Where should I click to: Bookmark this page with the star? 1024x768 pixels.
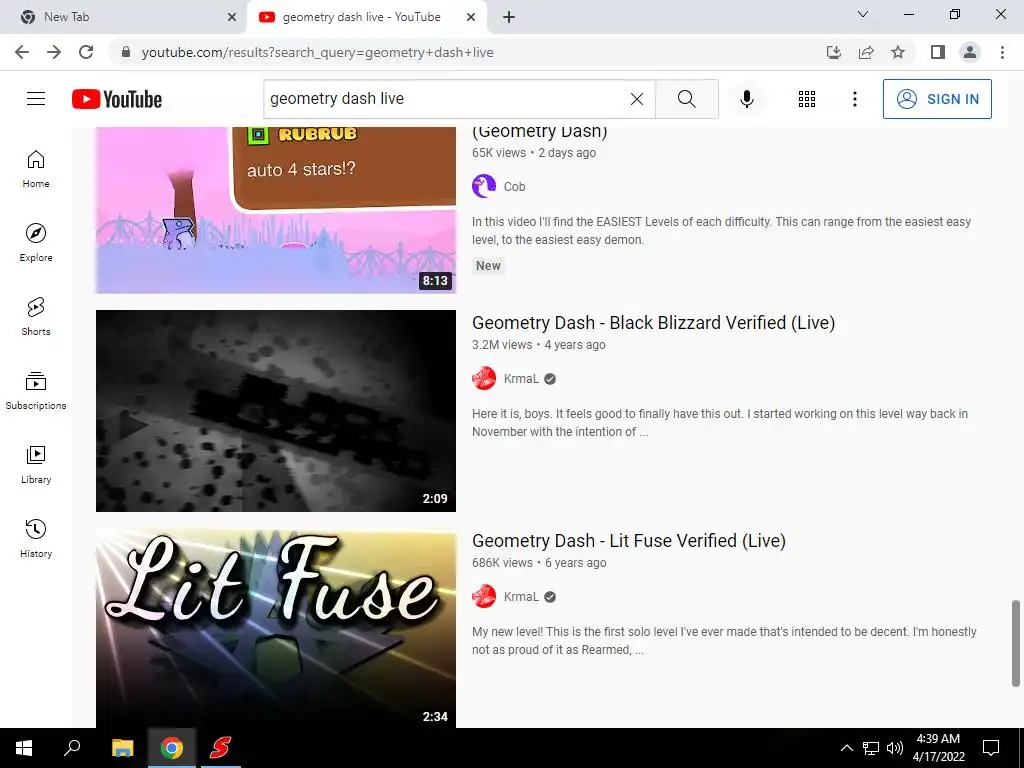(x=898, y=52)
